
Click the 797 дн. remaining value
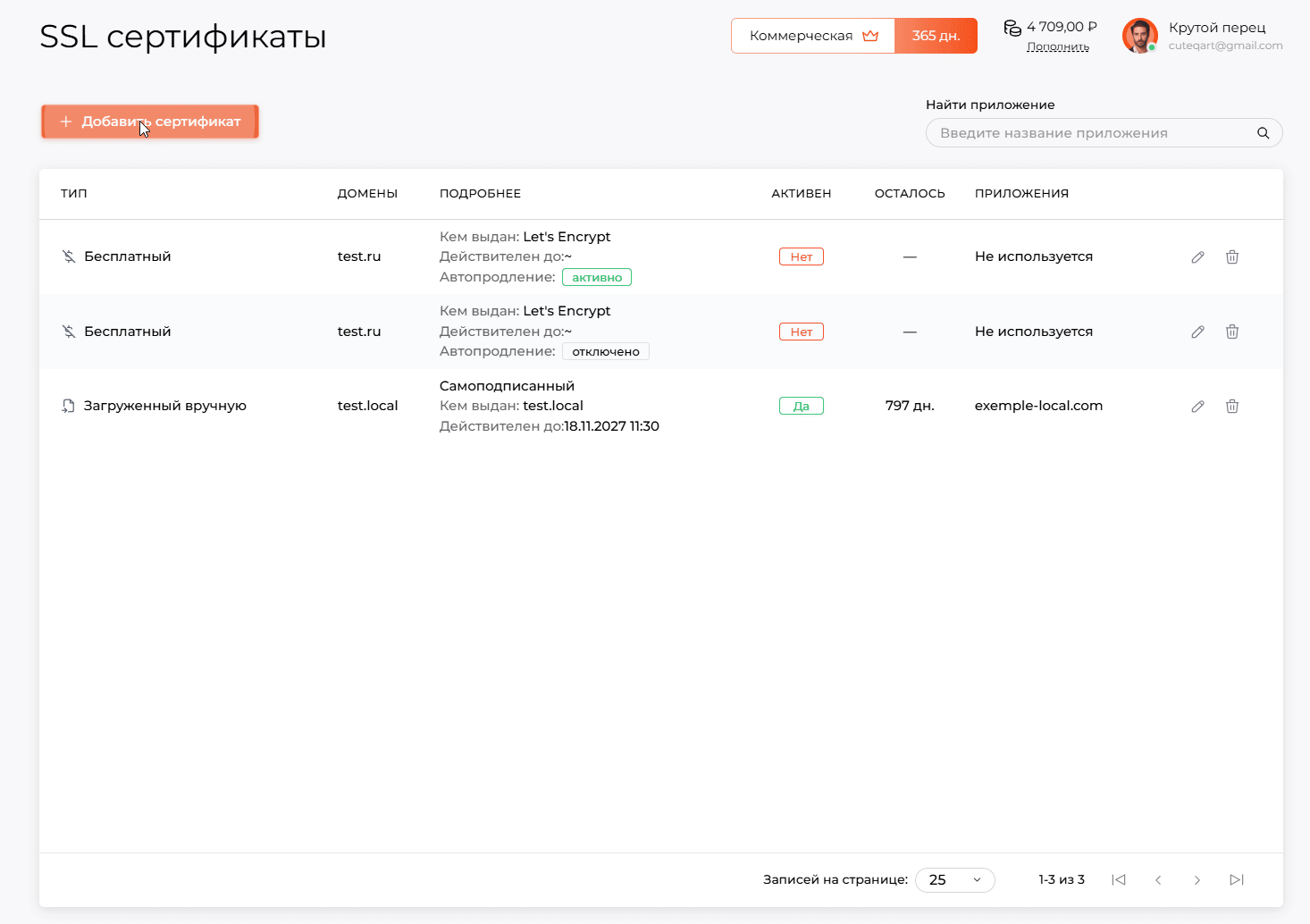(910, 406)
